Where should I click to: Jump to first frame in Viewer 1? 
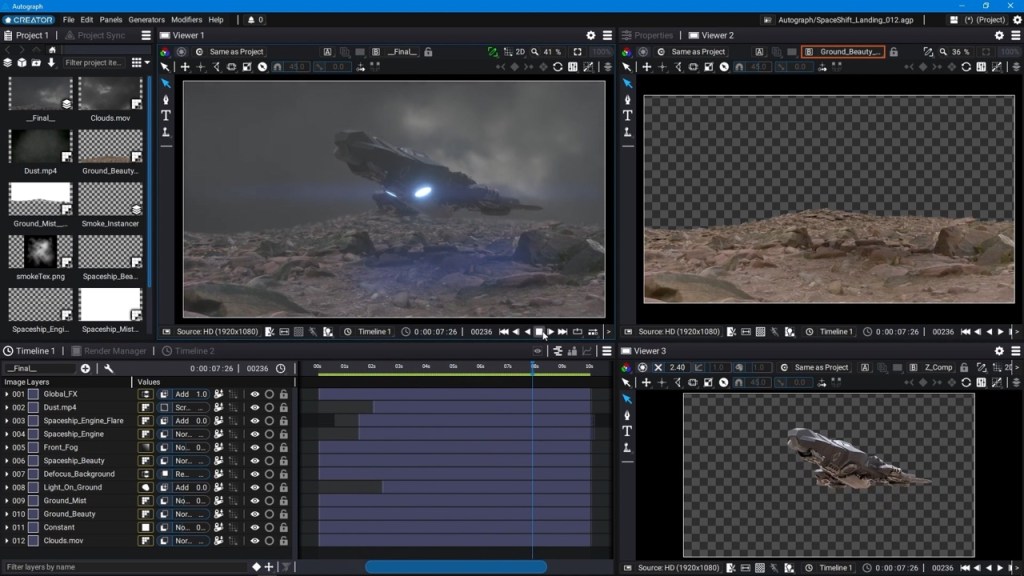(x=504, y=332)
